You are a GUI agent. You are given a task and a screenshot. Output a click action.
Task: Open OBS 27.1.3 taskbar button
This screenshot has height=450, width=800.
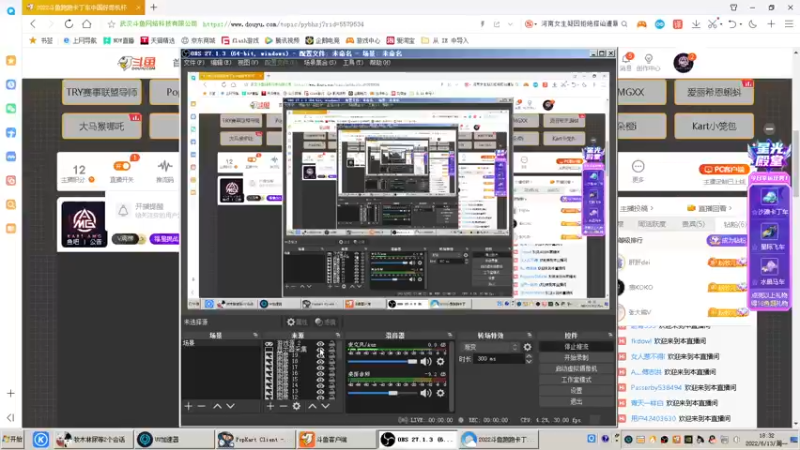(x=416, y=439)
